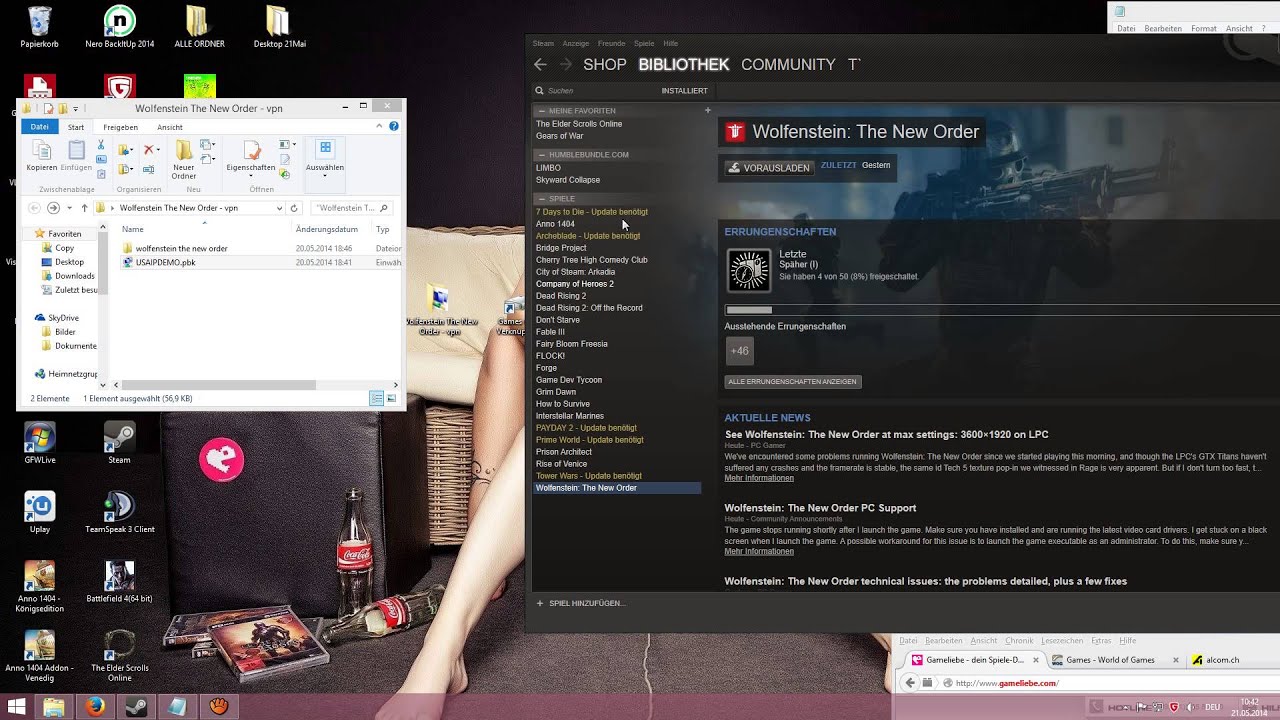Open Firefox from the taskbar
Viewport: 1280px width, 720px height.
[x=95, y=707]
